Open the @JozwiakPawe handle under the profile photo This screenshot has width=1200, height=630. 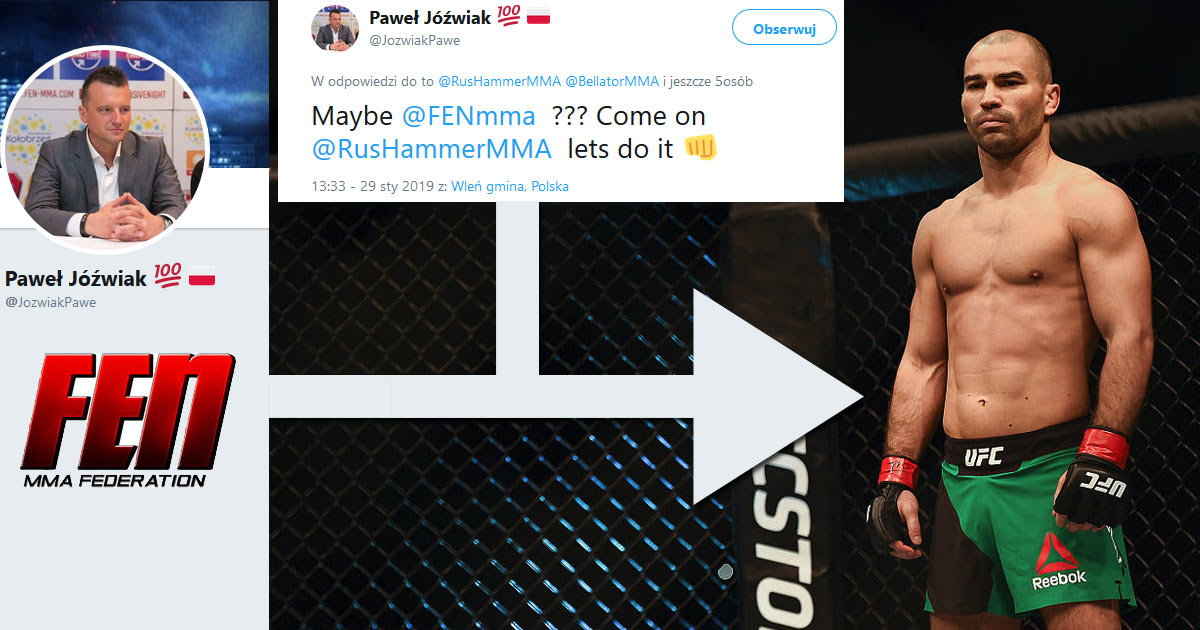51,302
